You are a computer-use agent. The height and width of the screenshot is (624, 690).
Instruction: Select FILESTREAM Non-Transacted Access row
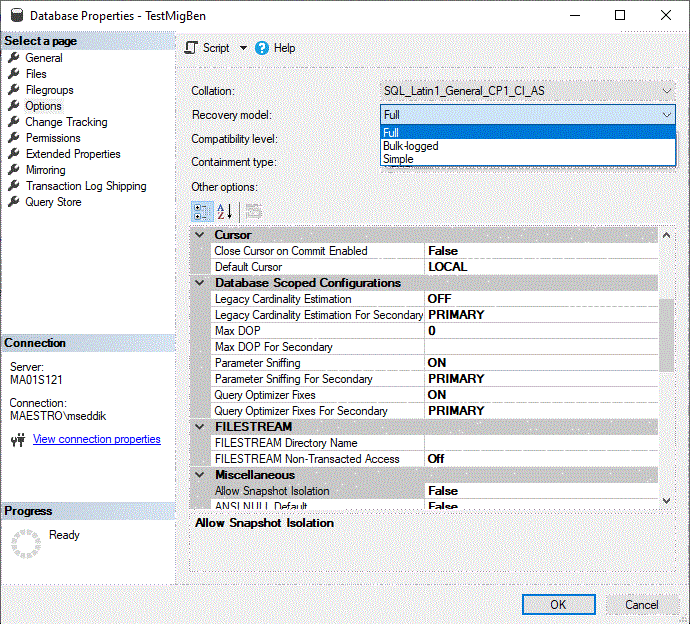click(435, 459)
